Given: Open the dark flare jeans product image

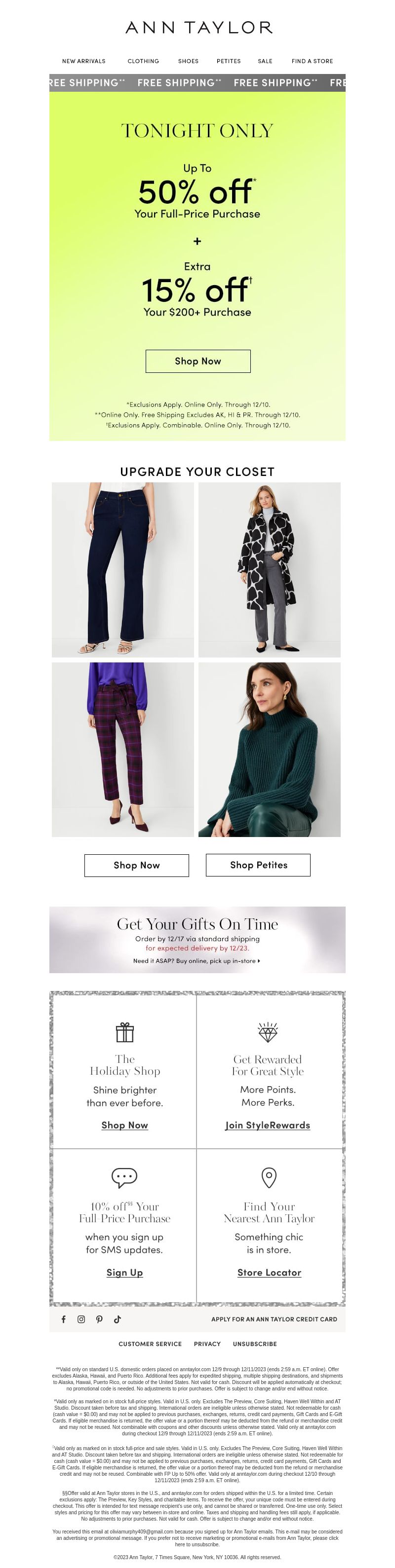Looking at the screenshot, I should 123,570.
